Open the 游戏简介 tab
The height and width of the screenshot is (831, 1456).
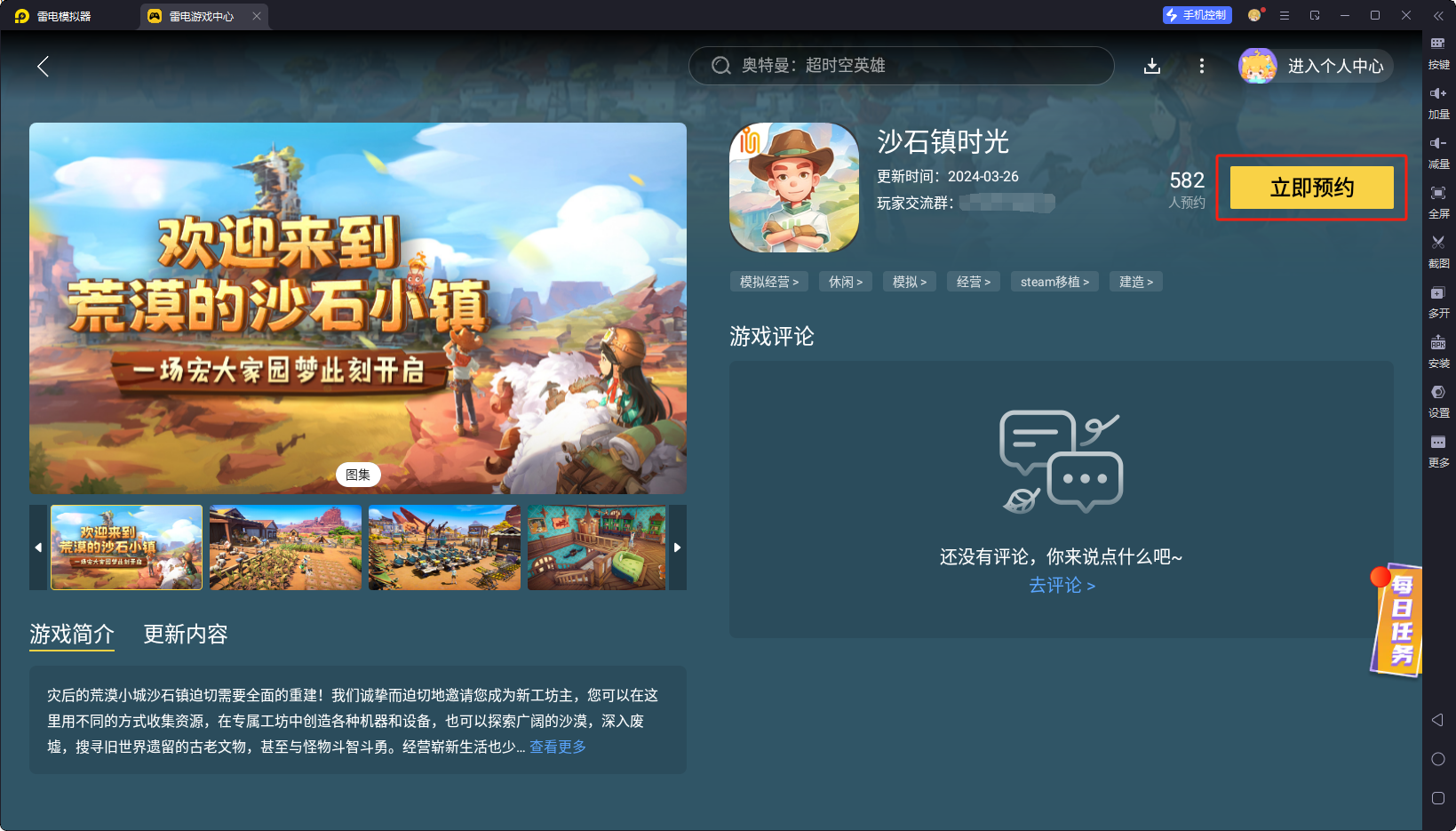72,634
